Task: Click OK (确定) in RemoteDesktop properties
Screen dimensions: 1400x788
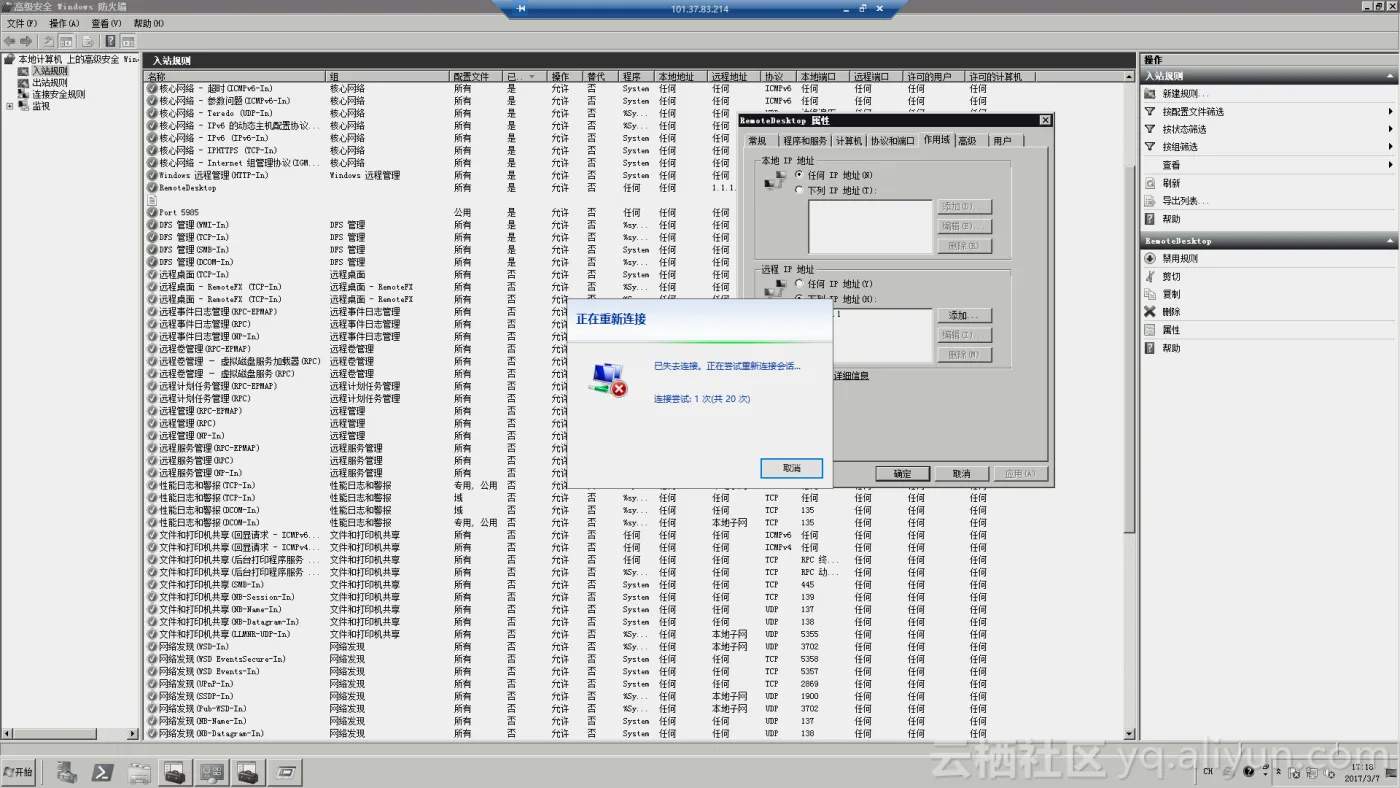Action: (x=902, y=474)
